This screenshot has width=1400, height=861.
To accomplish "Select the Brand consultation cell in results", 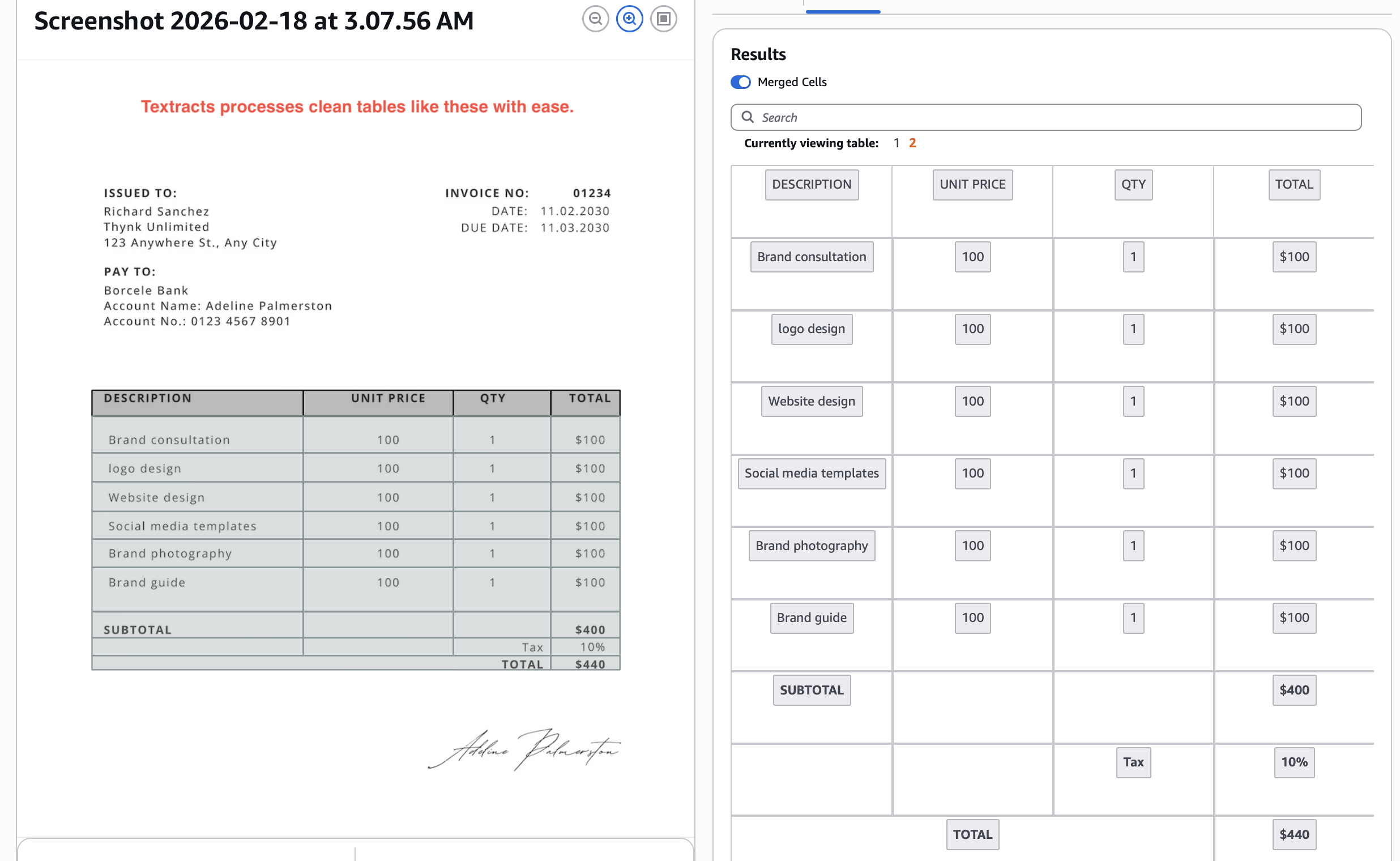I will 812,257.
